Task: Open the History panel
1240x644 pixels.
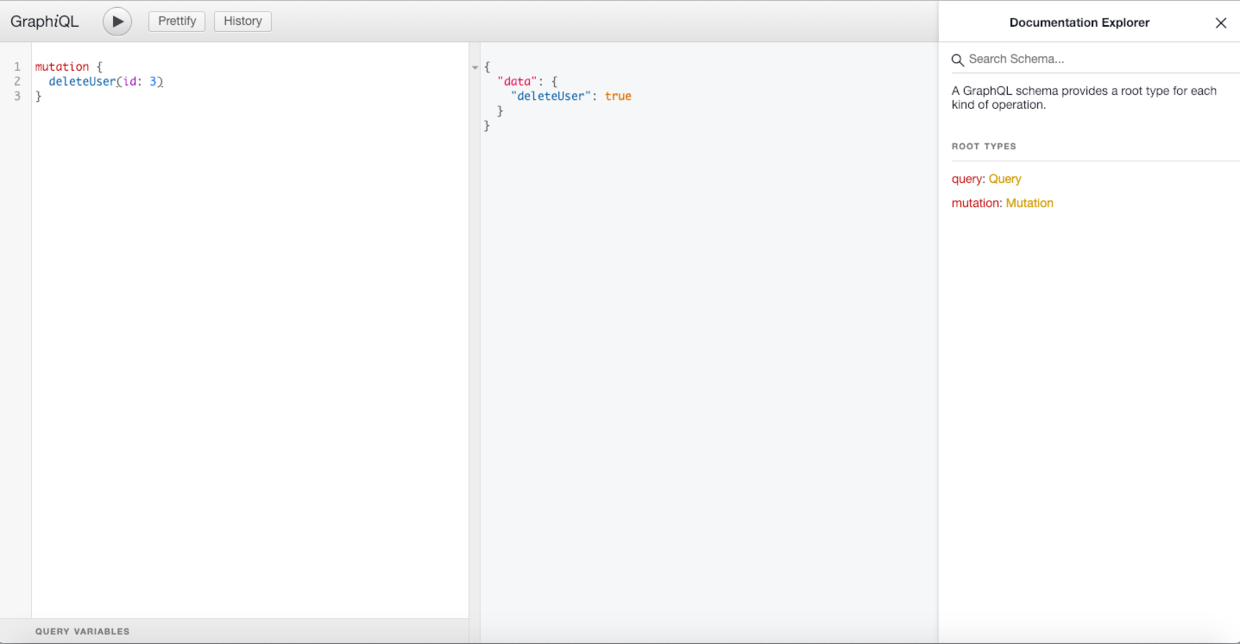Action: [x=243, y=21]
